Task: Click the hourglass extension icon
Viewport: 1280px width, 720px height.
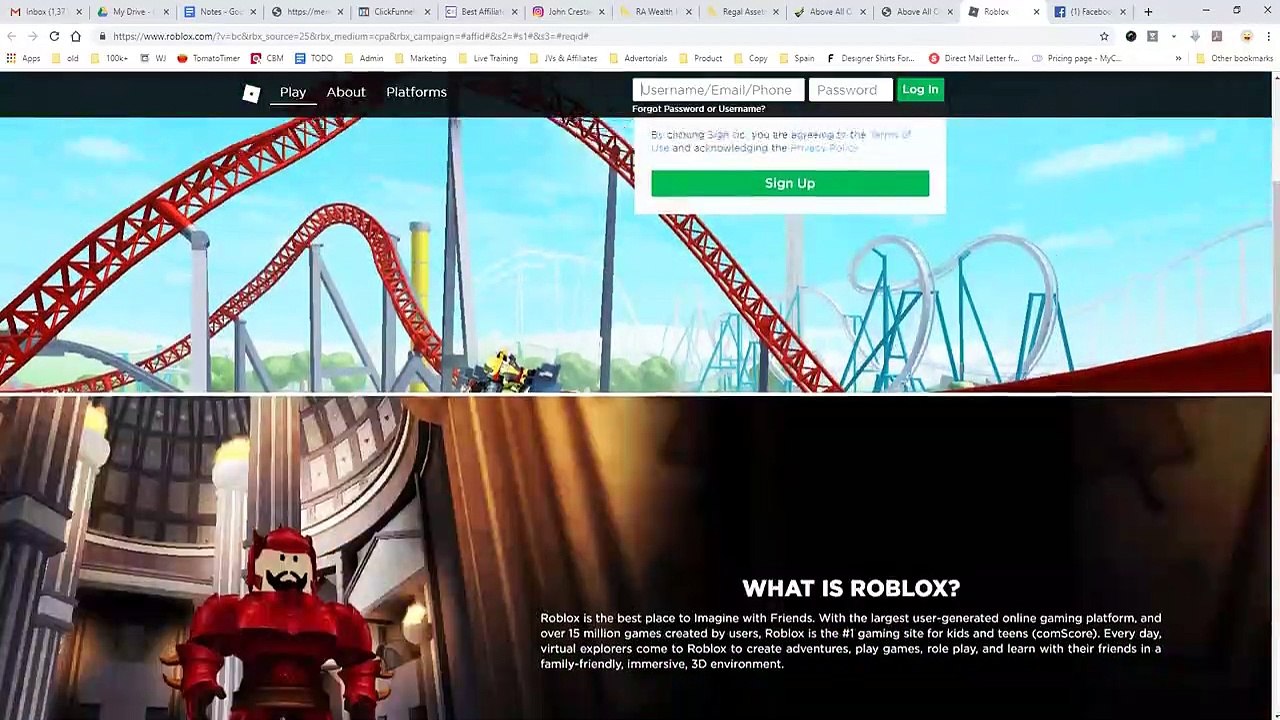Action: coord(1152,36)
